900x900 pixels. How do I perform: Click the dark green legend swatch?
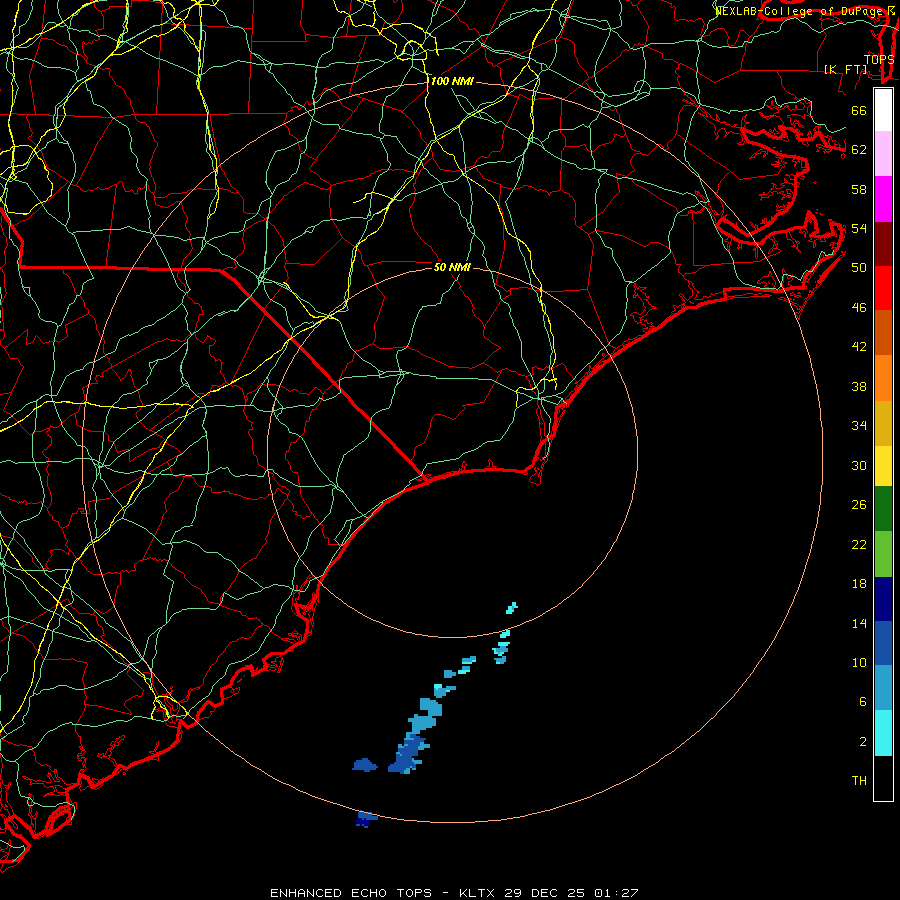[x=883, y=509]
